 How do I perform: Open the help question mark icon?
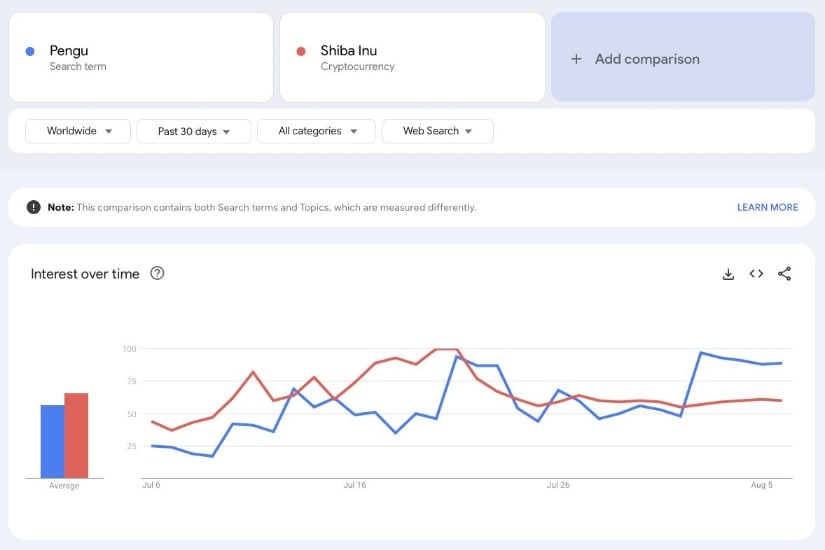point(157,273)
